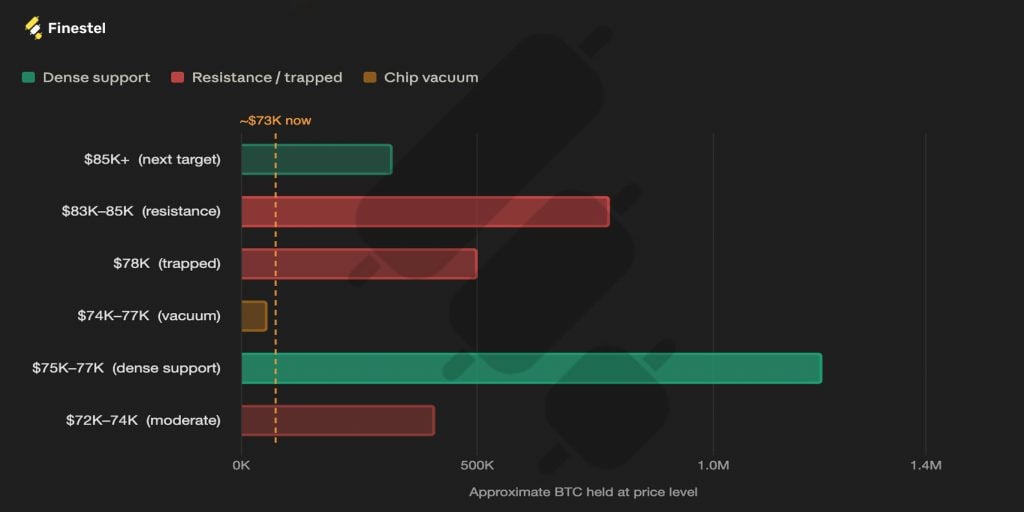Screen dimensions: 1024x512
Task: Click the orange Chip vacuum legend swatch
Action: (x=370, y=78)
